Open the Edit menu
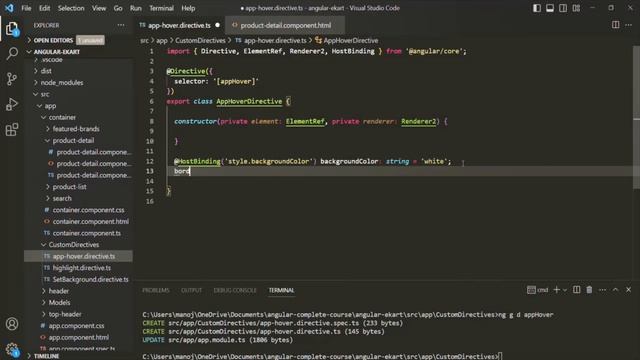 pyautogui.click(x=44, y=8)
